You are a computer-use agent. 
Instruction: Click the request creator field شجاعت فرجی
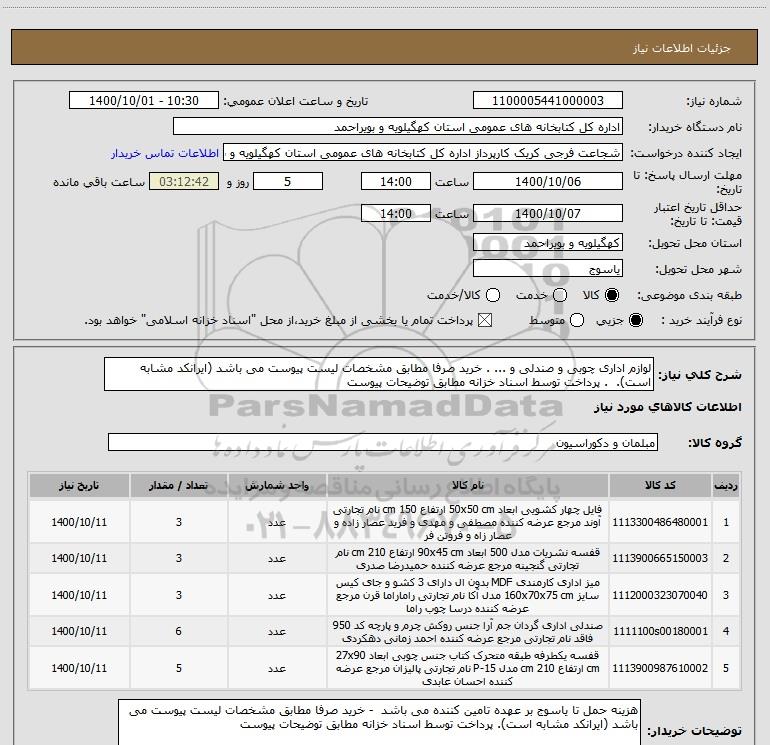423,153
